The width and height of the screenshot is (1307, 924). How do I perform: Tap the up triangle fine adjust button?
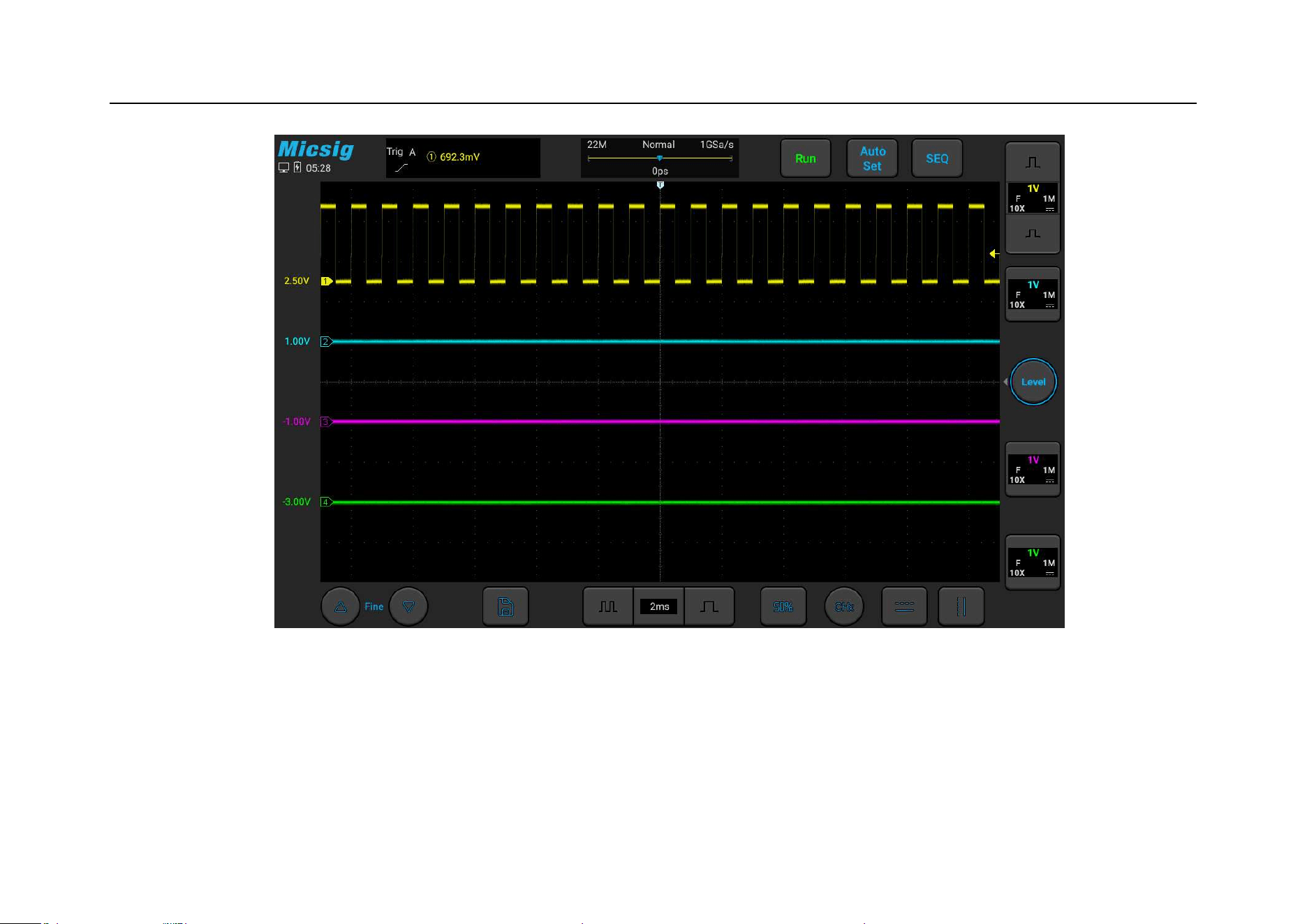(340, 606)
